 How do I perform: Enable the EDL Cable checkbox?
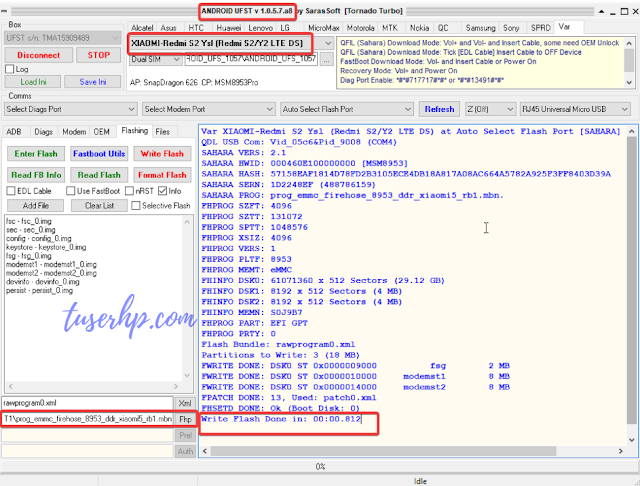[x=11, y=191]
